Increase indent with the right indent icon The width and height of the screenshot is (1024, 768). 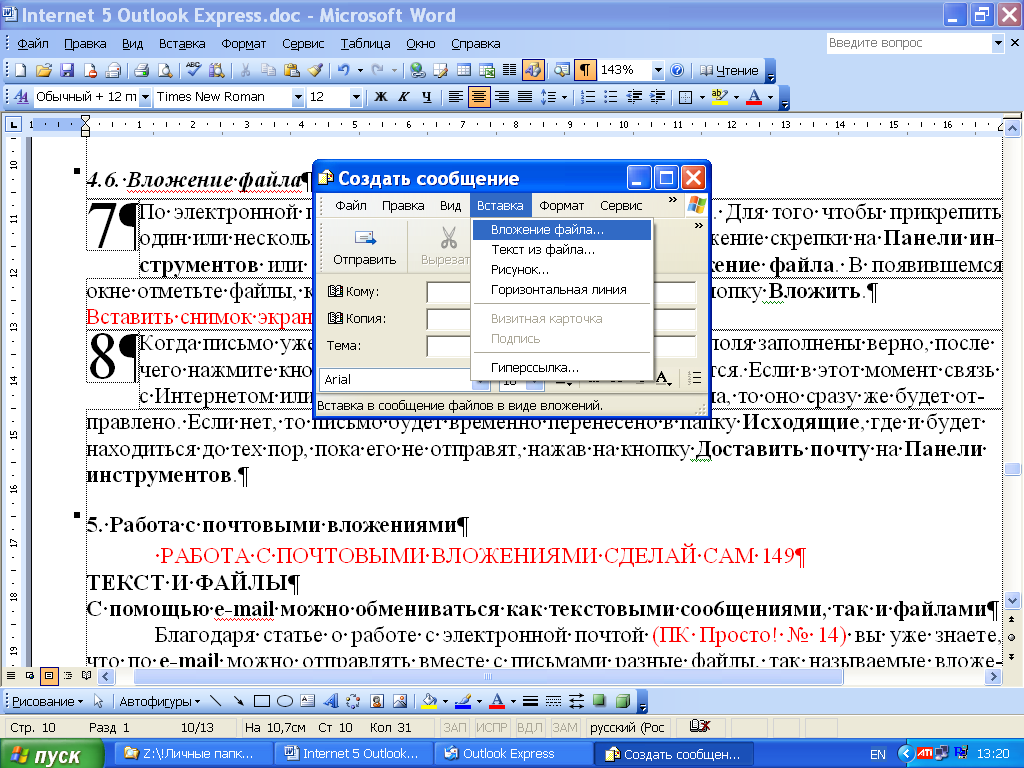(x=658, y=97)
